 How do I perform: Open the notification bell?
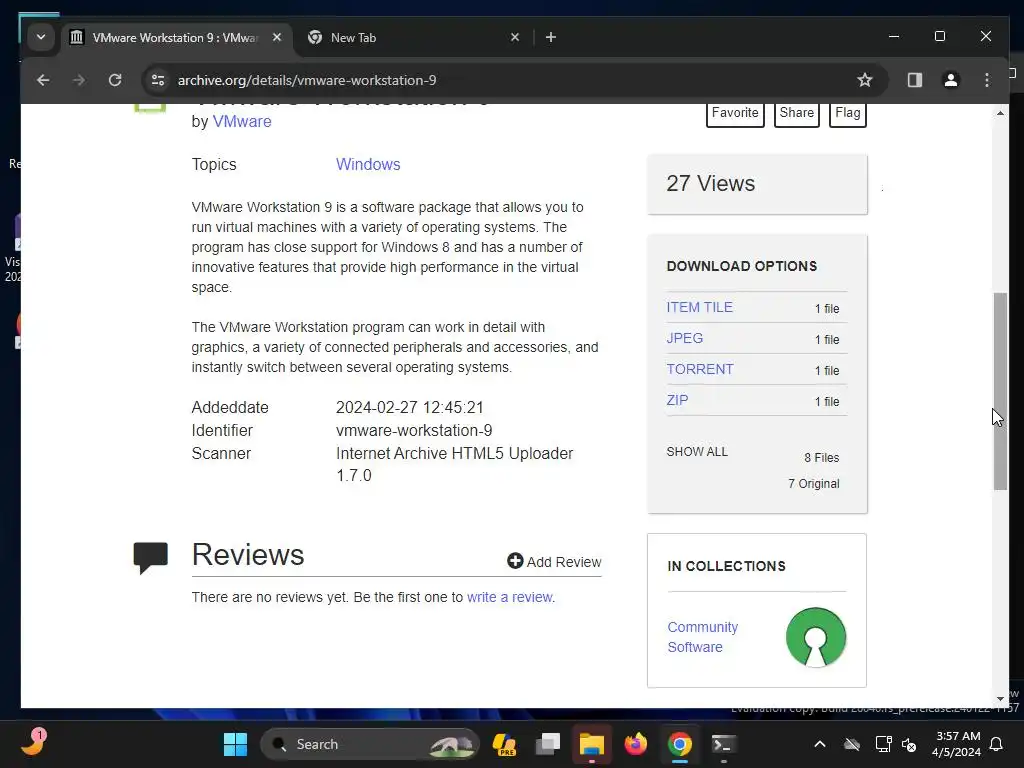(996, 744)
